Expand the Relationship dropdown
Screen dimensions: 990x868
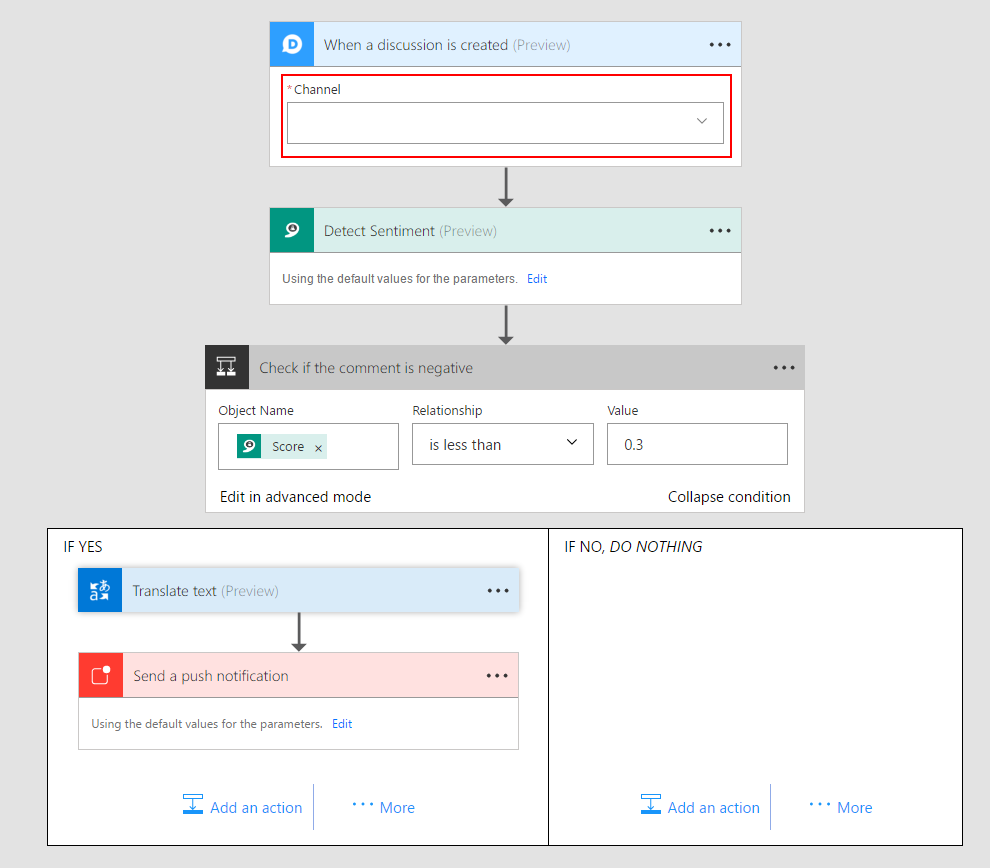502,444
